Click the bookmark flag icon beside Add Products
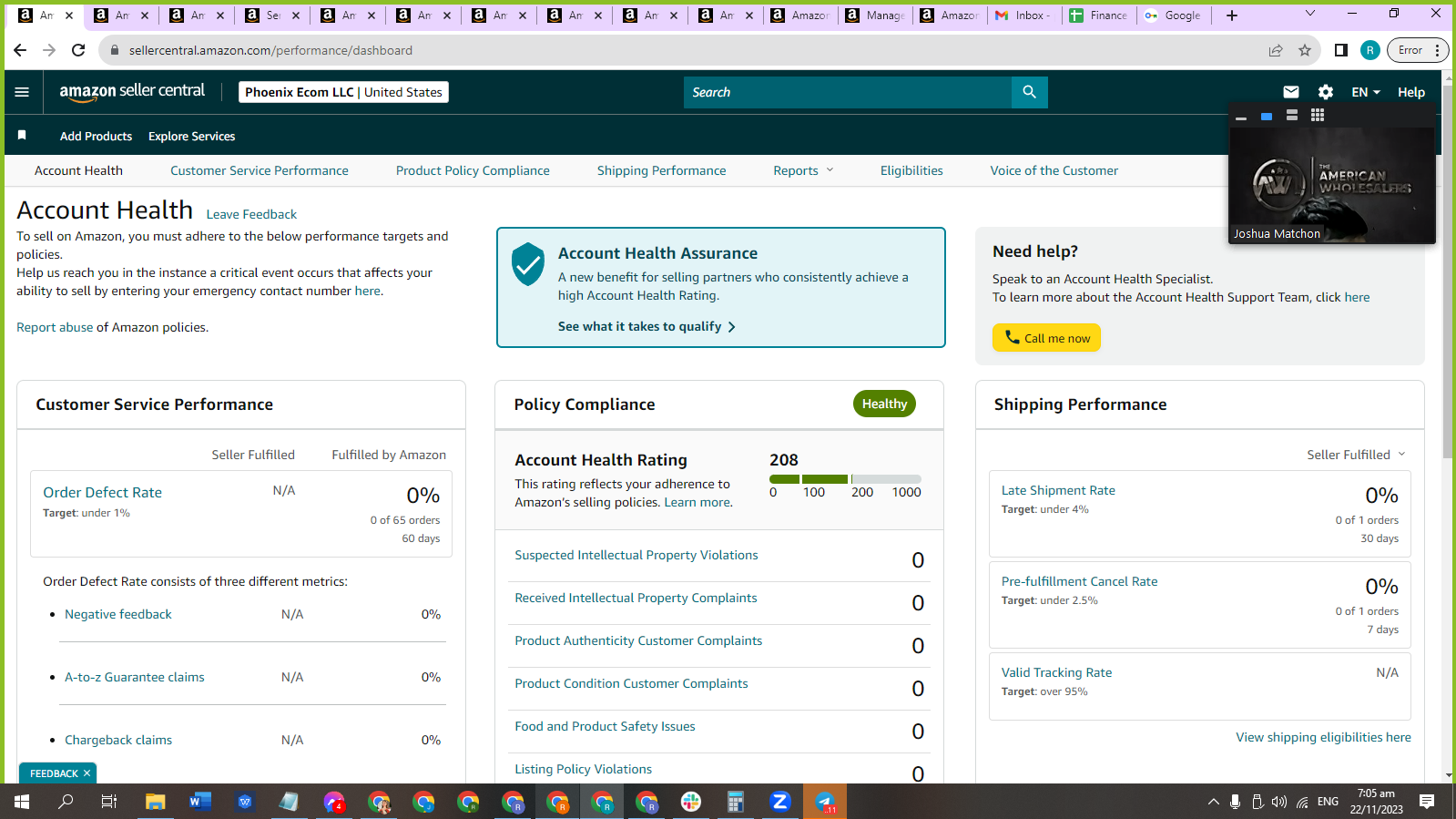The height and width of the screenshot is (819, 1456). [x=22, y=136]
